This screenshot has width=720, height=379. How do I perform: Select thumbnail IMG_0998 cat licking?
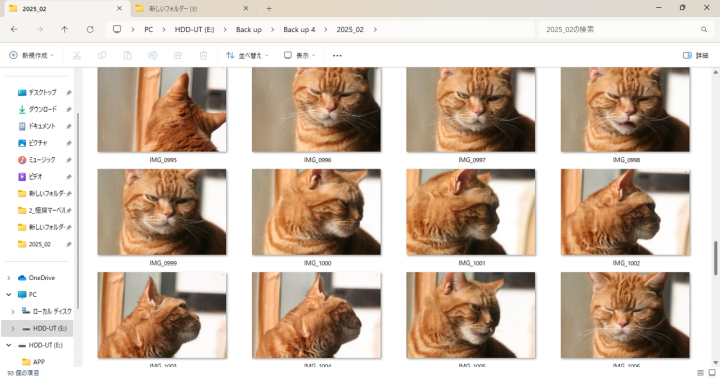pyautogui.click(x=625, y=110)
